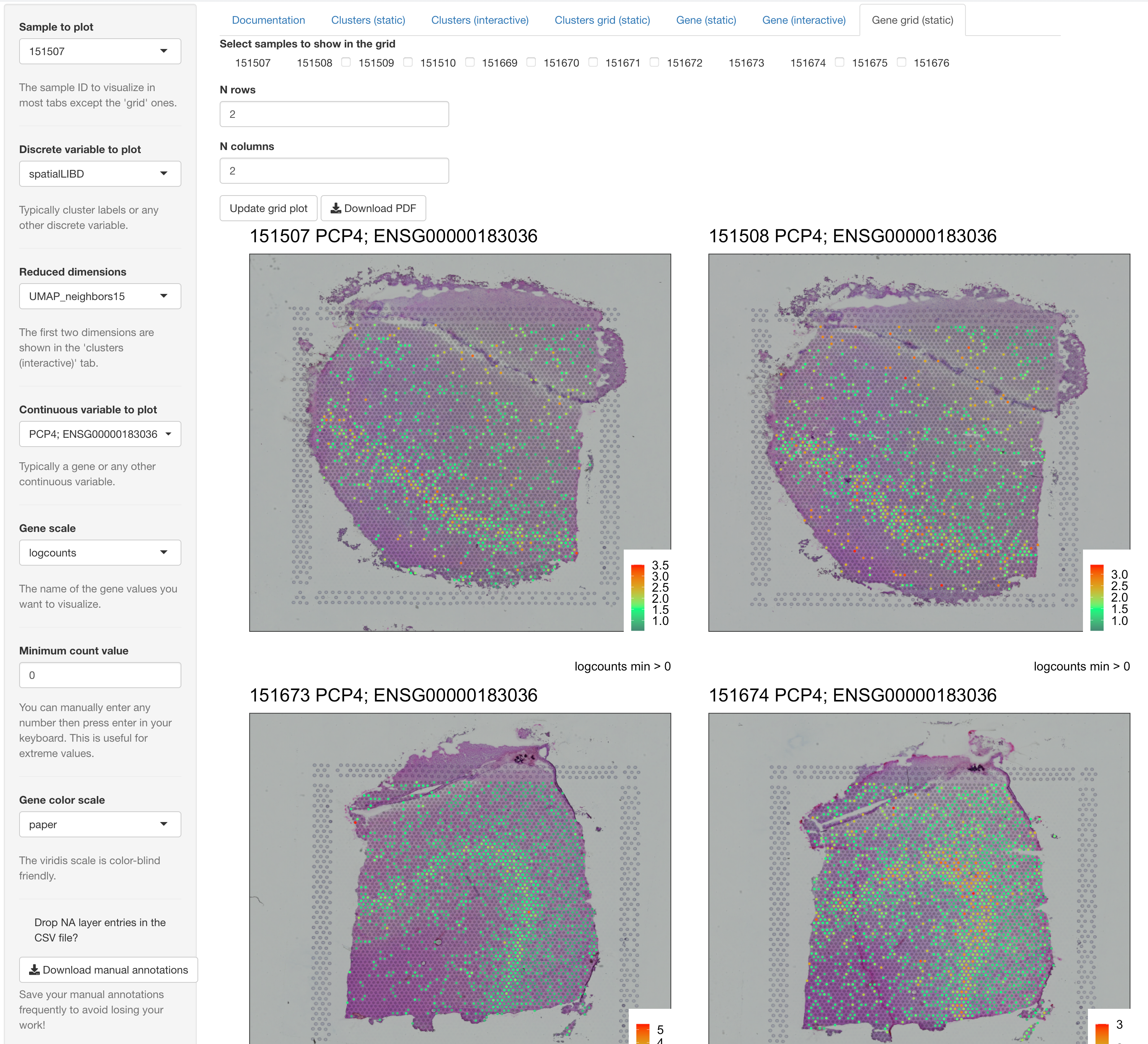Tick the 151676 sample checkbox
This screenshot has height=1044, width=1148.
click(901, 63)
